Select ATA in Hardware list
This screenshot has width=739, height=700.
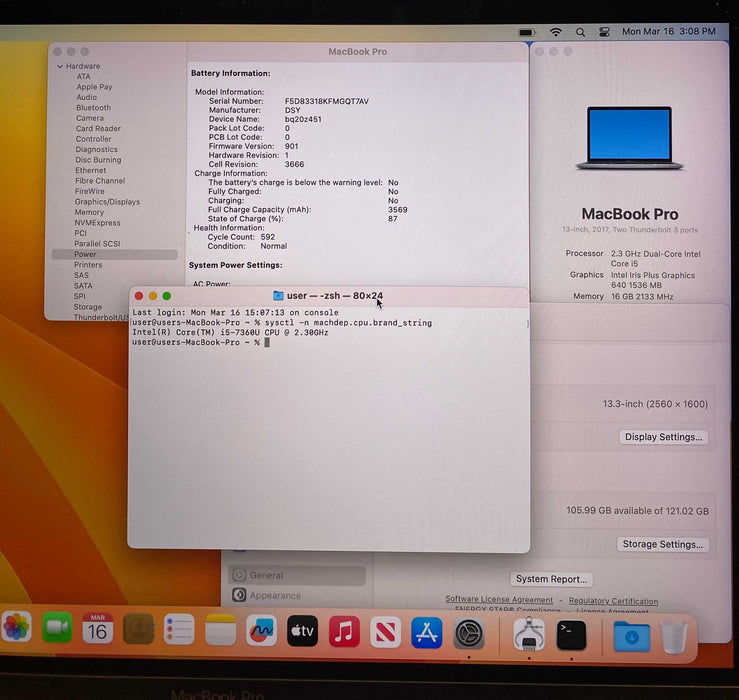point(83,76)
